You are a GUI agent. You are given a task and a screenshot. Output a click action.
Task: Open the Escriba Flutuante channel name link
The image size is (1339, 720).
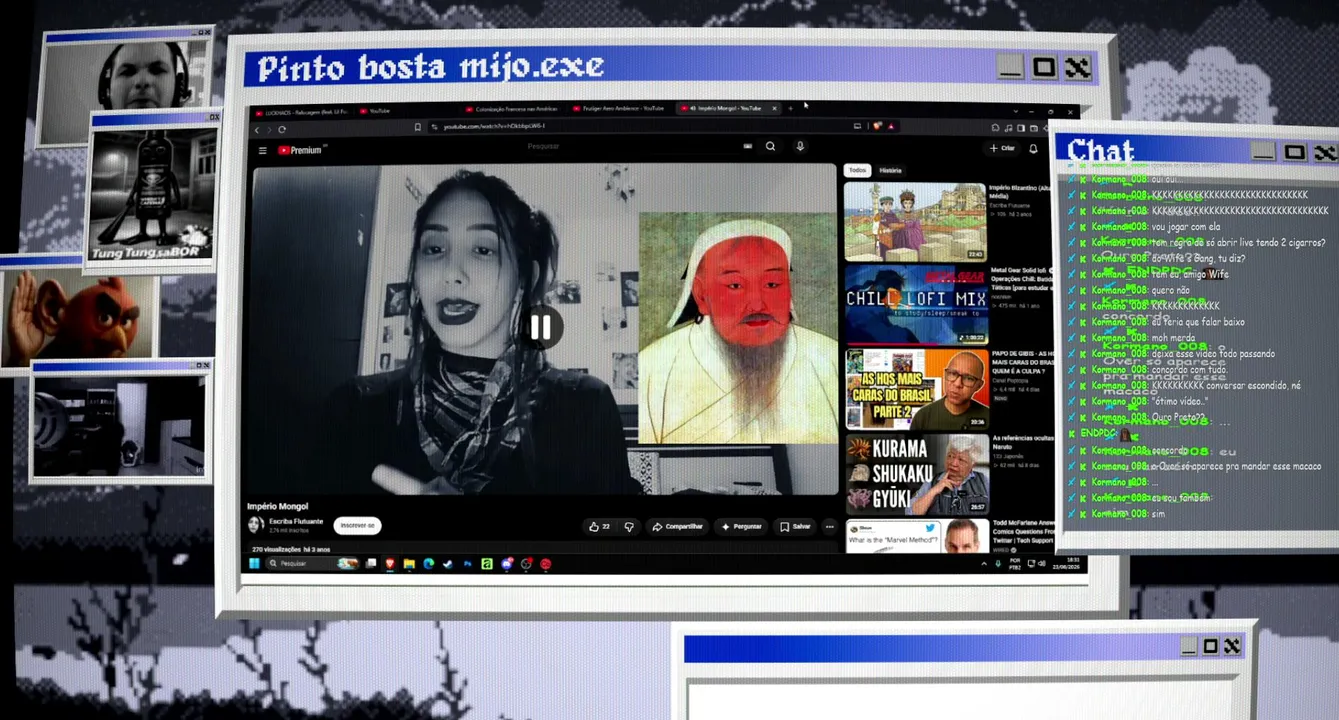tap(296, 521)
